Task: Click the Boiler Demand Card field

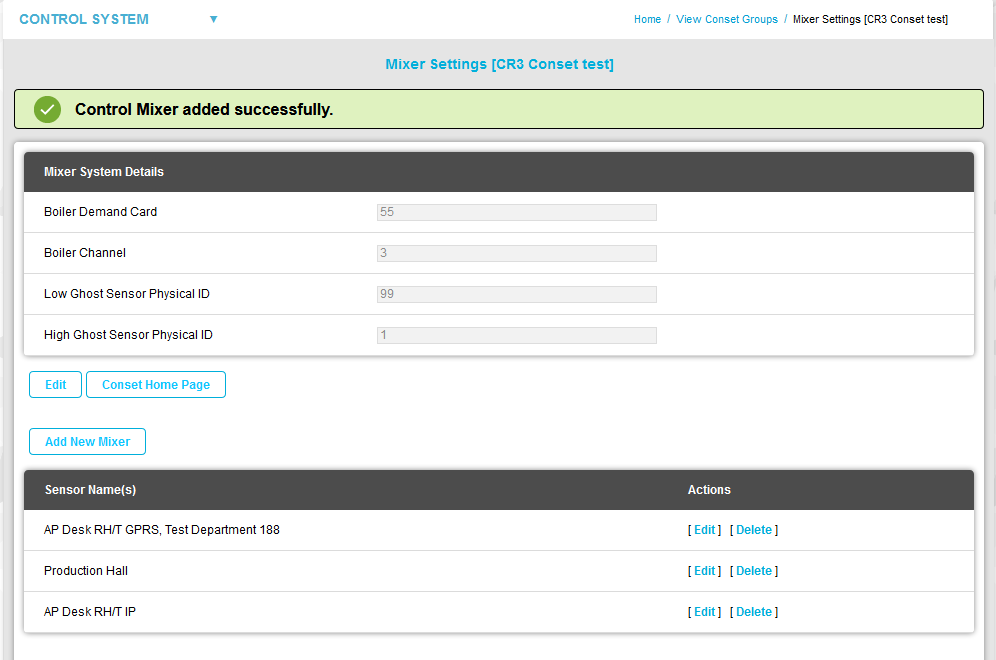Action: (x=516, y=212)
